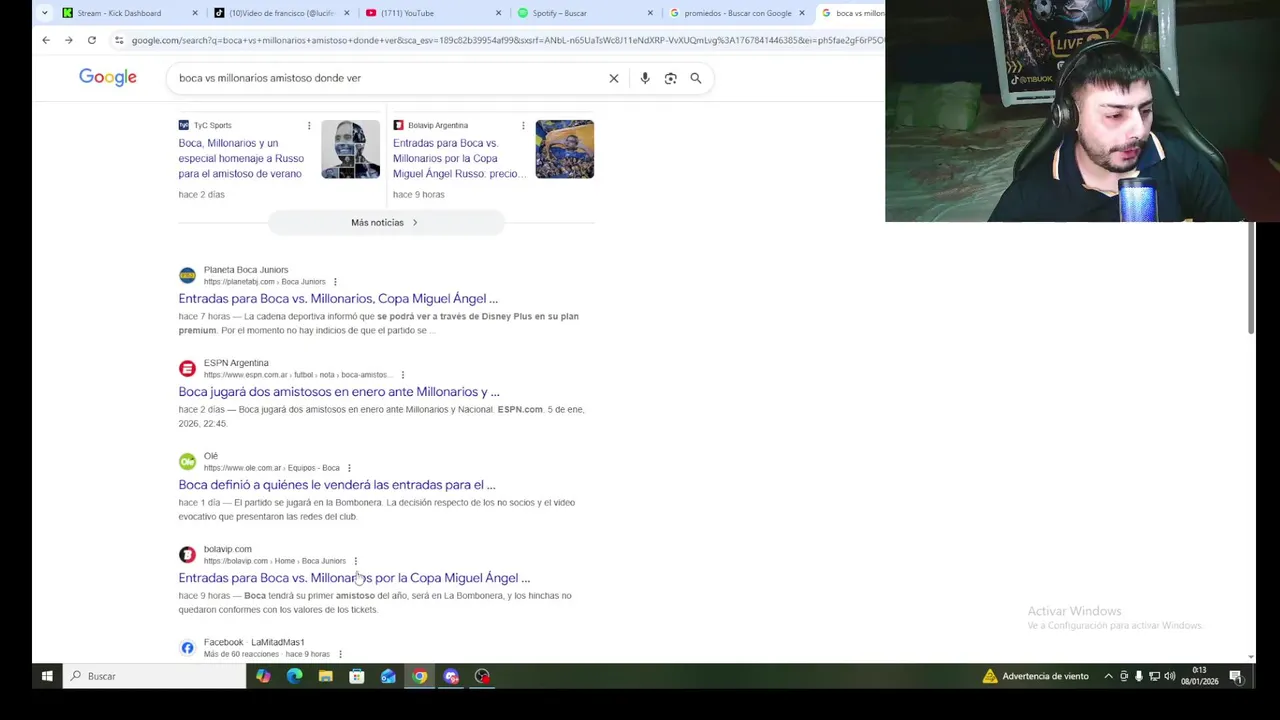Open the Discord taskbar icon
The image size is (1280, 720).
coord(451,676)
